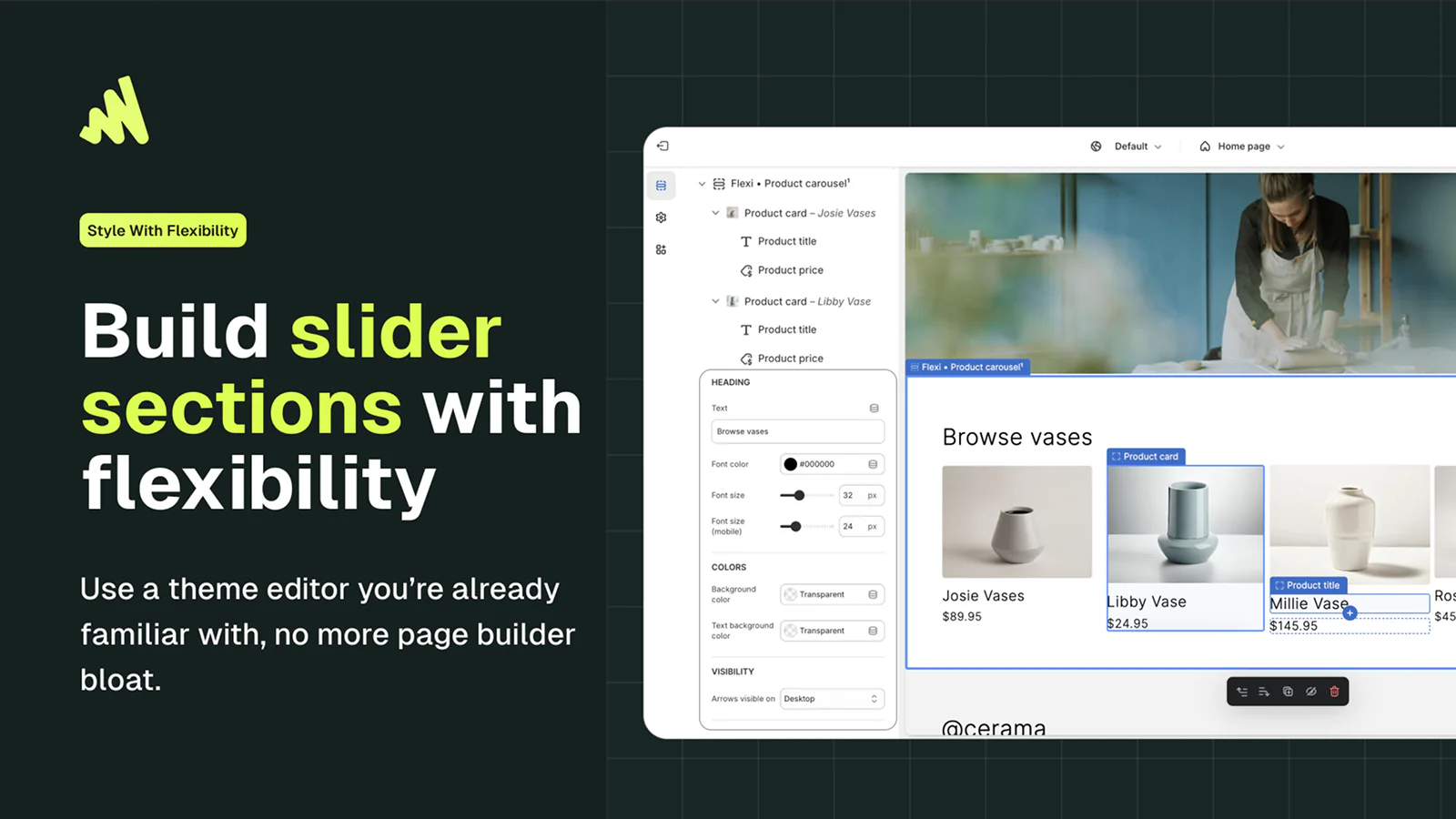Hide the selected block using the eye-slash icon
Image resolution: width=1456 pixels, height=819 pixels.
click(x=1310, y=692)
